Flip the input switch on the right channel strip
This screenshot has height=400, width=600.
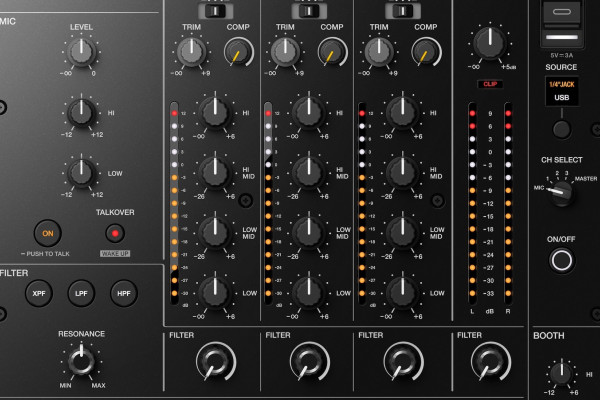point(403,10)
